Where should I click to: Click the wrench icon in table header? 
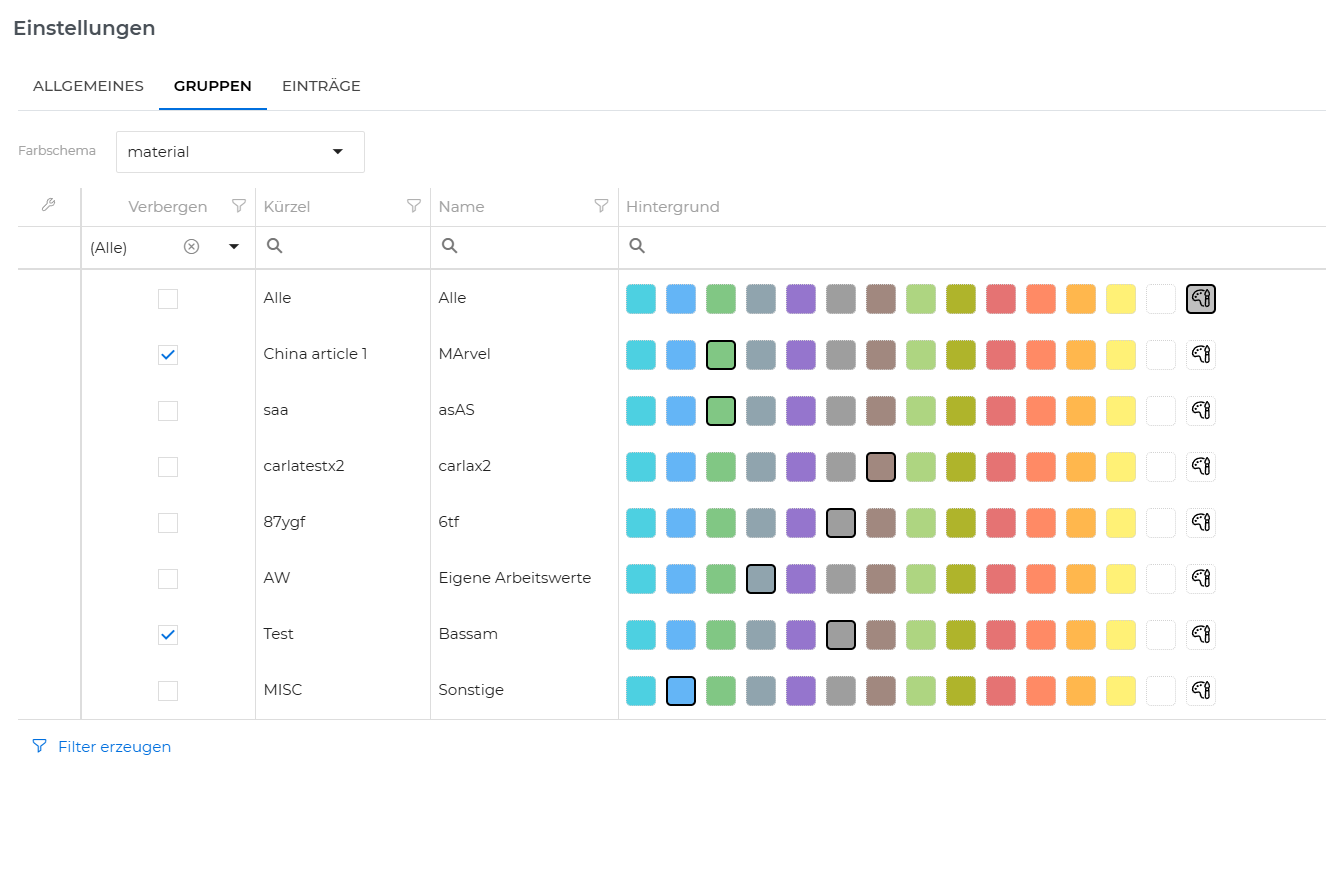pos(48,205)
